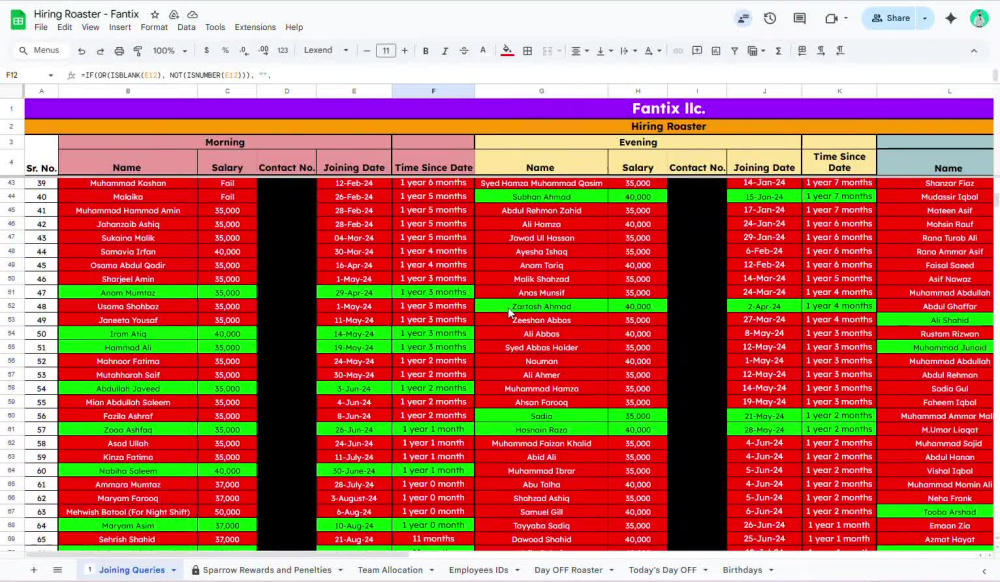Open the all sheets list icon
The image size is (1000, 582).
pos(57,570)
